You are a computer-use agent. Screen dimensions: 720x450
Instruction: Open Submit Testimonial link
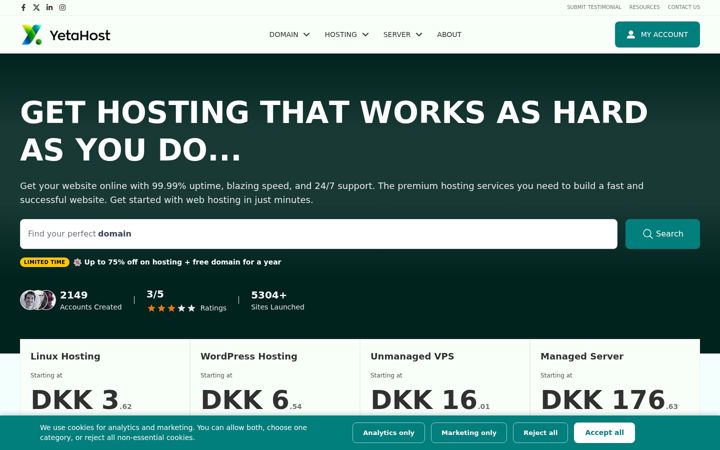point(594,7)
